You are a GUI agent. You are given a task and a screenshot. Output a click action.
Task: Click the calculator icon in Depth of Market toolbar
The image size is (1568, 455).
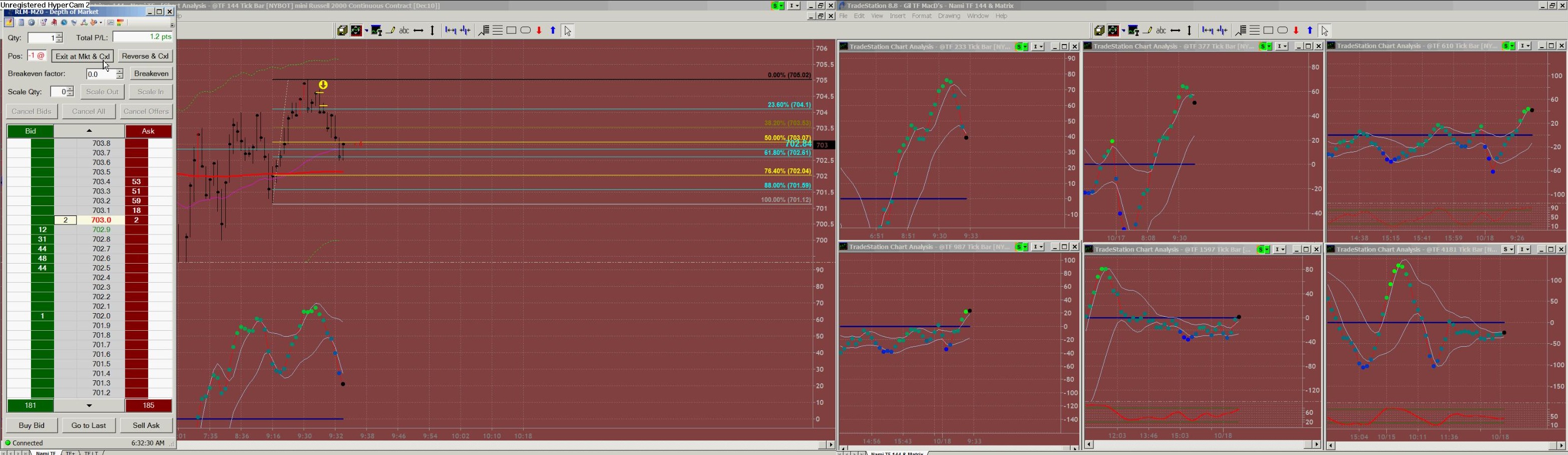point(22,23)
